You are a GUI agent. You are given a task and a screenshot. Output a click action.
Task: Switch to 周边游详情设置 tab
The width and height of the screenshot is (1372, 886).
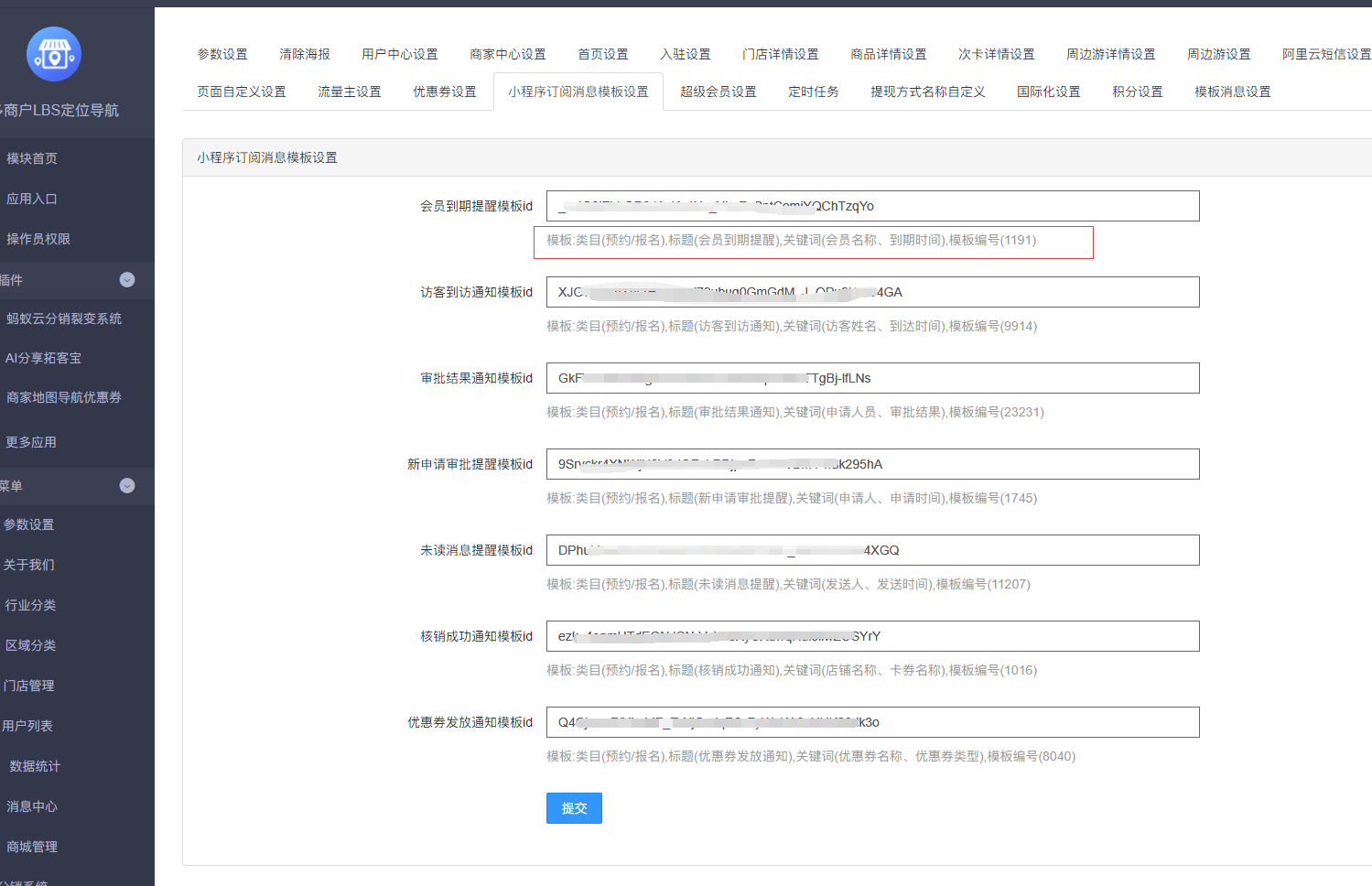tap(1111, 54)
